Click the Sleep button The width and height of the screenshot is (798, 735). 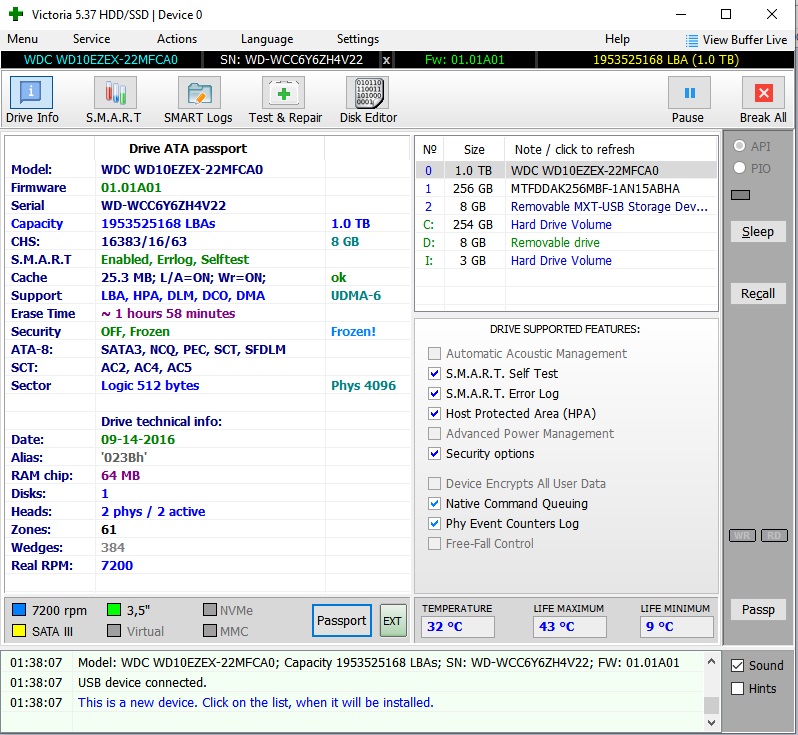coord(758,232)
